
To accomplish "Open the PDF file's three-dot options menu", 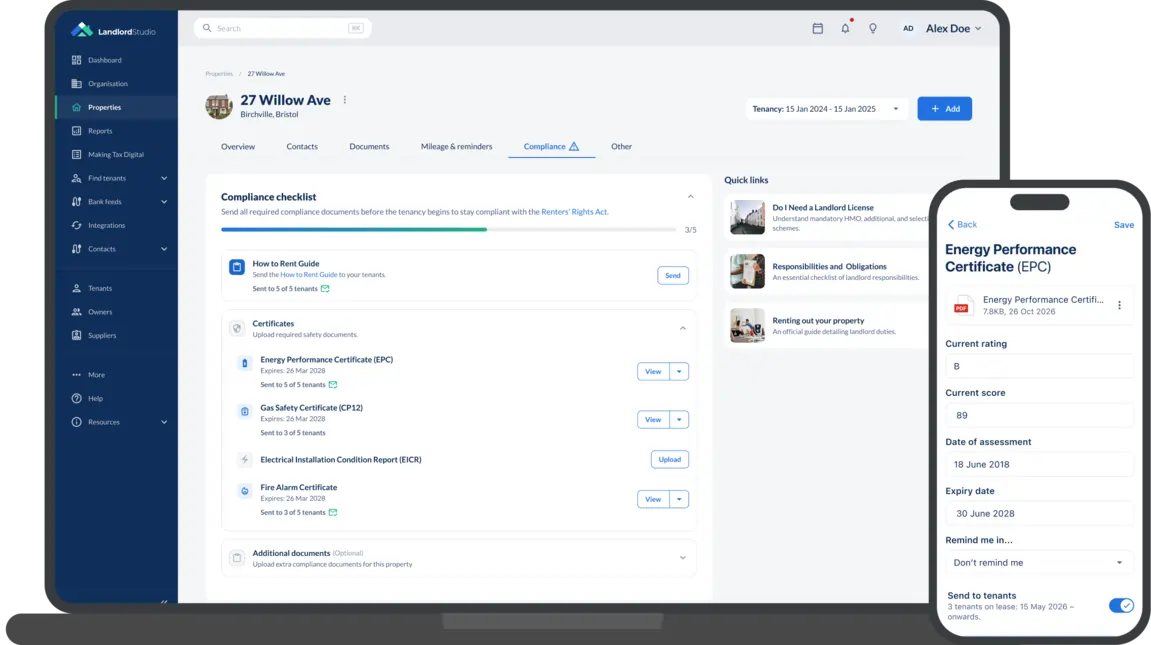I will (1119, 305).
